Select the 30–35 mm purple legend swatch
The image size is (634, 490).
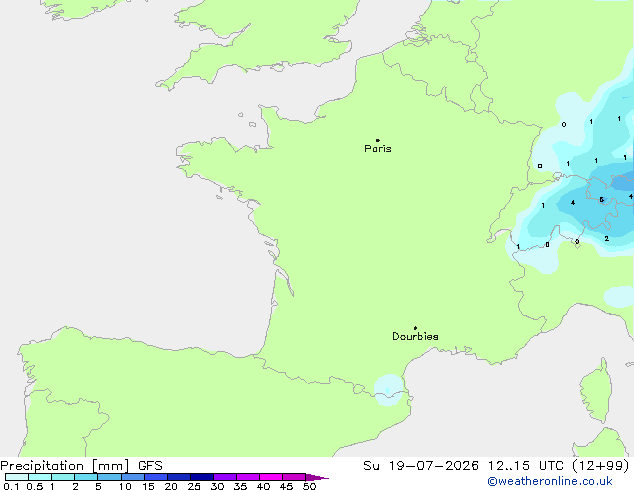(225, 477)
